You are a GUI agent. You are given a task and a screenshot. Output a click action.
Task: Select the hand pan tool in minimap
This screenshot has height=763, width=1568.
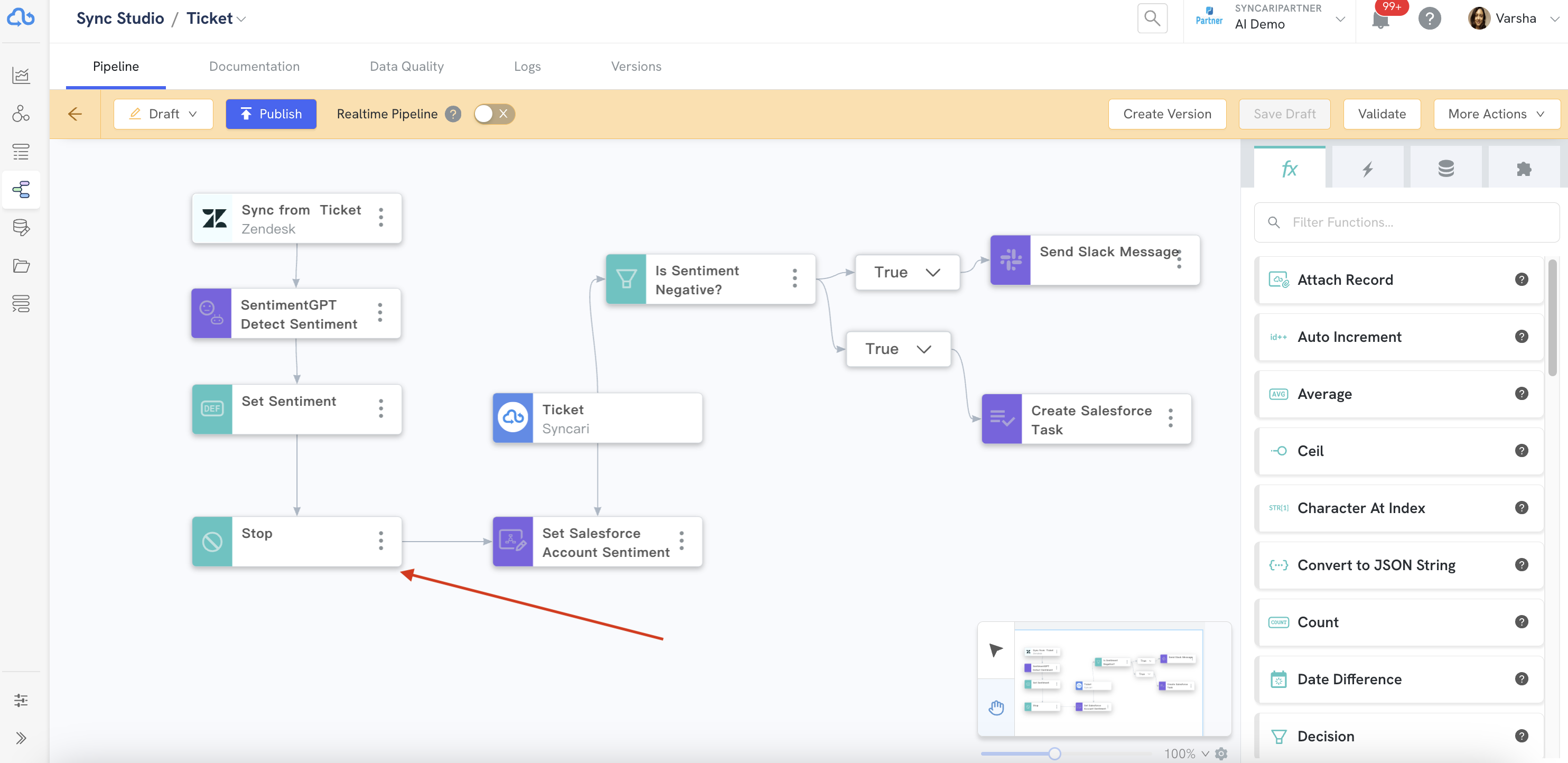[996, 707]
